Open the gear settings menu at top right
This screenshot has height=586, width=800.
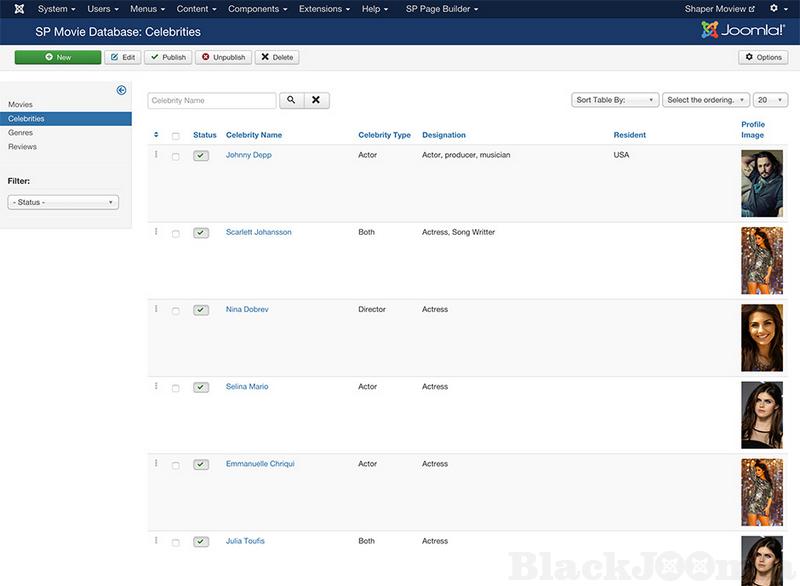click(775, 9)
